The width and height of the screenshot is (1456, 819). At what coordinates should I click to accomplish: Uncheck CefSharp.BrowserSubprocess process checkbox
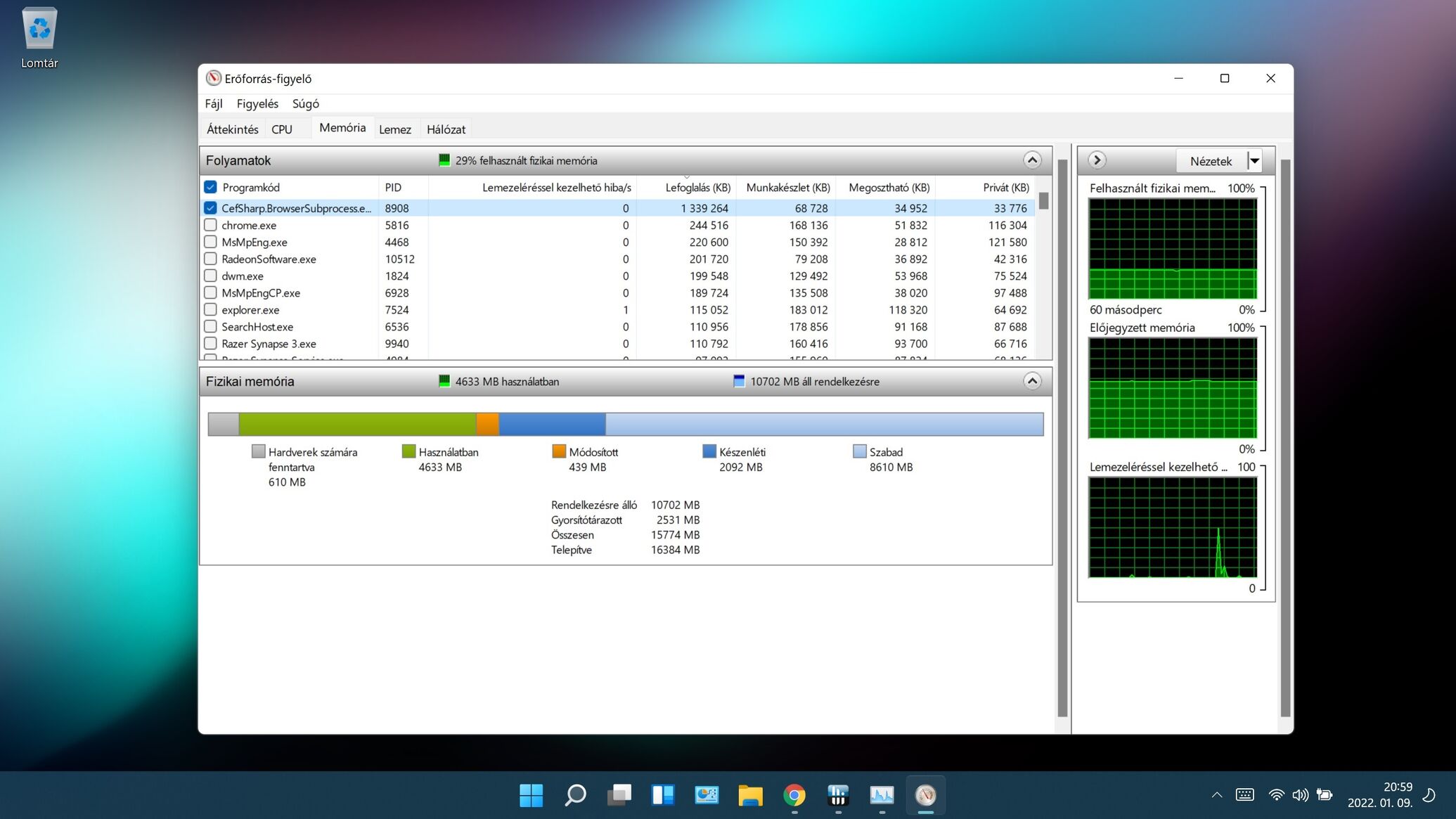[x=210, y=208]
